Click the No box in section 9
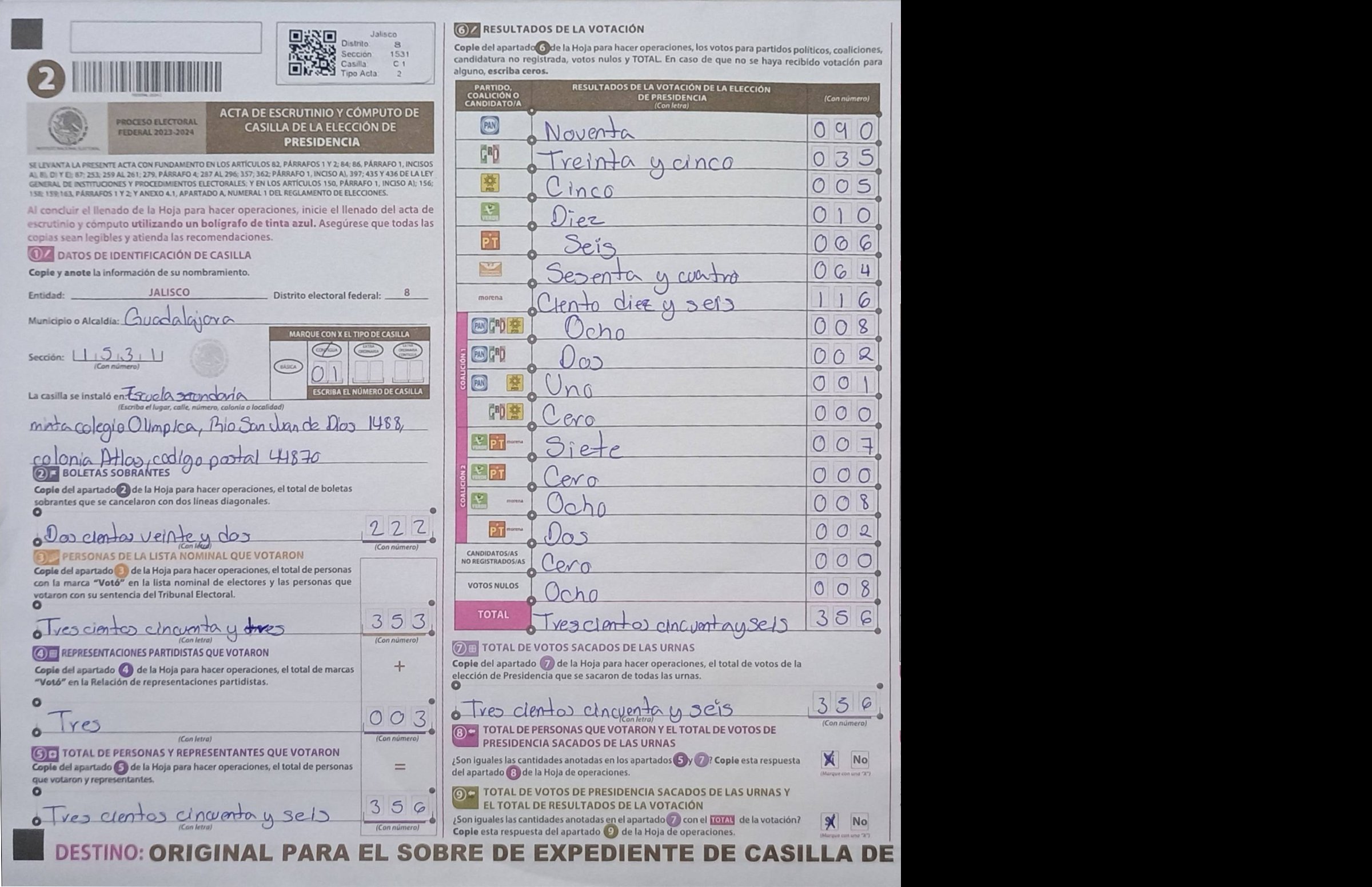The image size is (1372, 887). click(859, 821)
